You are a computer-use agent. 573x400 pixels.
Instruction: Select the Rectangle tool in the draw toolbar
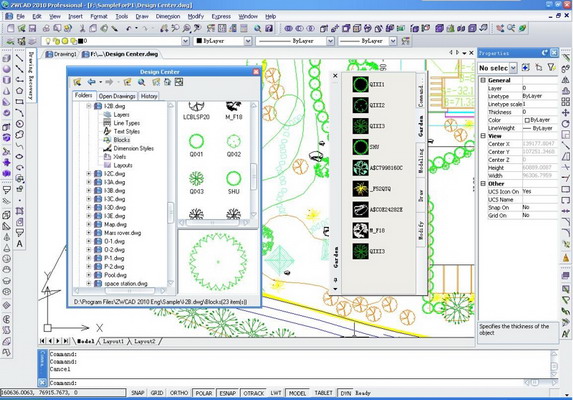coord(20,102)
